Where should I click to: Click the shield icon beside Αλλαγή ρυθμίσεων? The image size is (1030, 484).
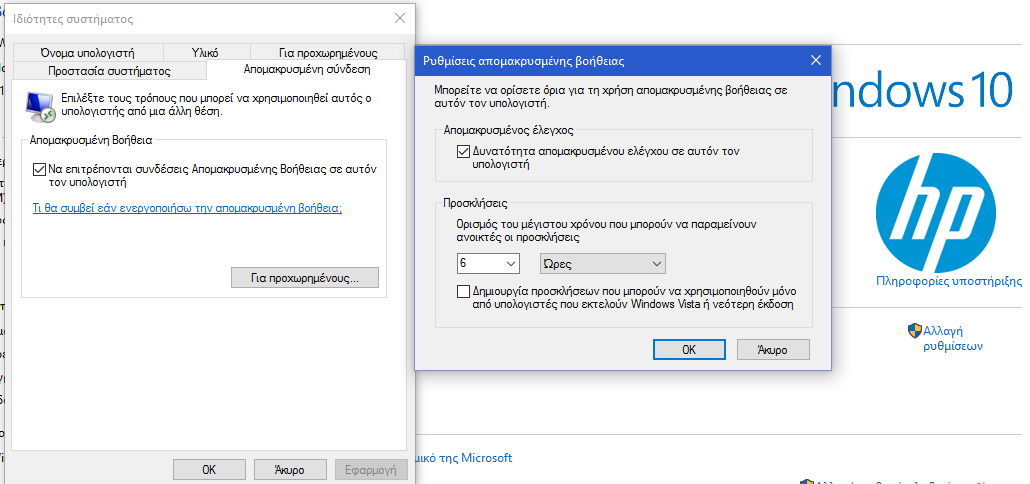(914, 331)
